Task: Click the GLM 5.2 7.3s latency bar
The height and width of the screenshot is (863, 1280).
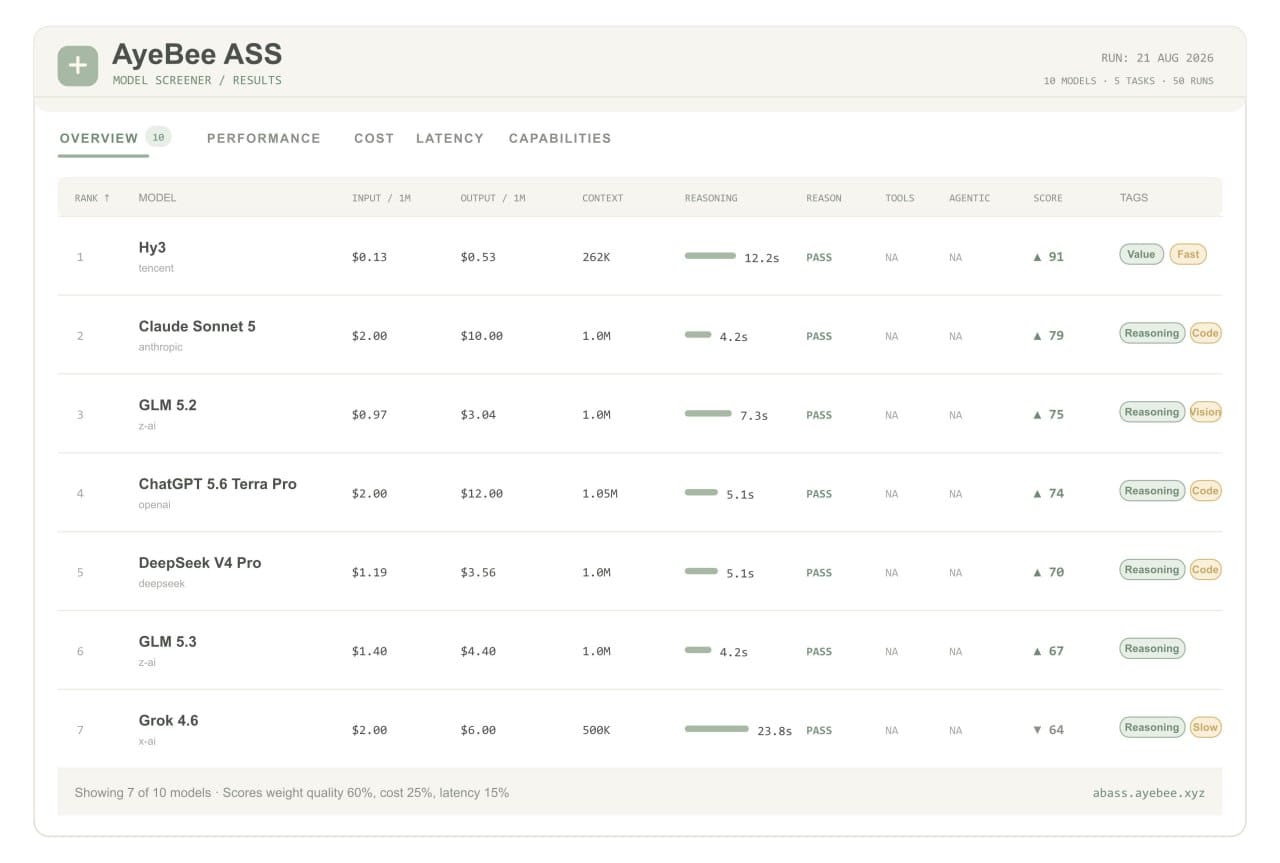Action: click(x=708, y=413)
